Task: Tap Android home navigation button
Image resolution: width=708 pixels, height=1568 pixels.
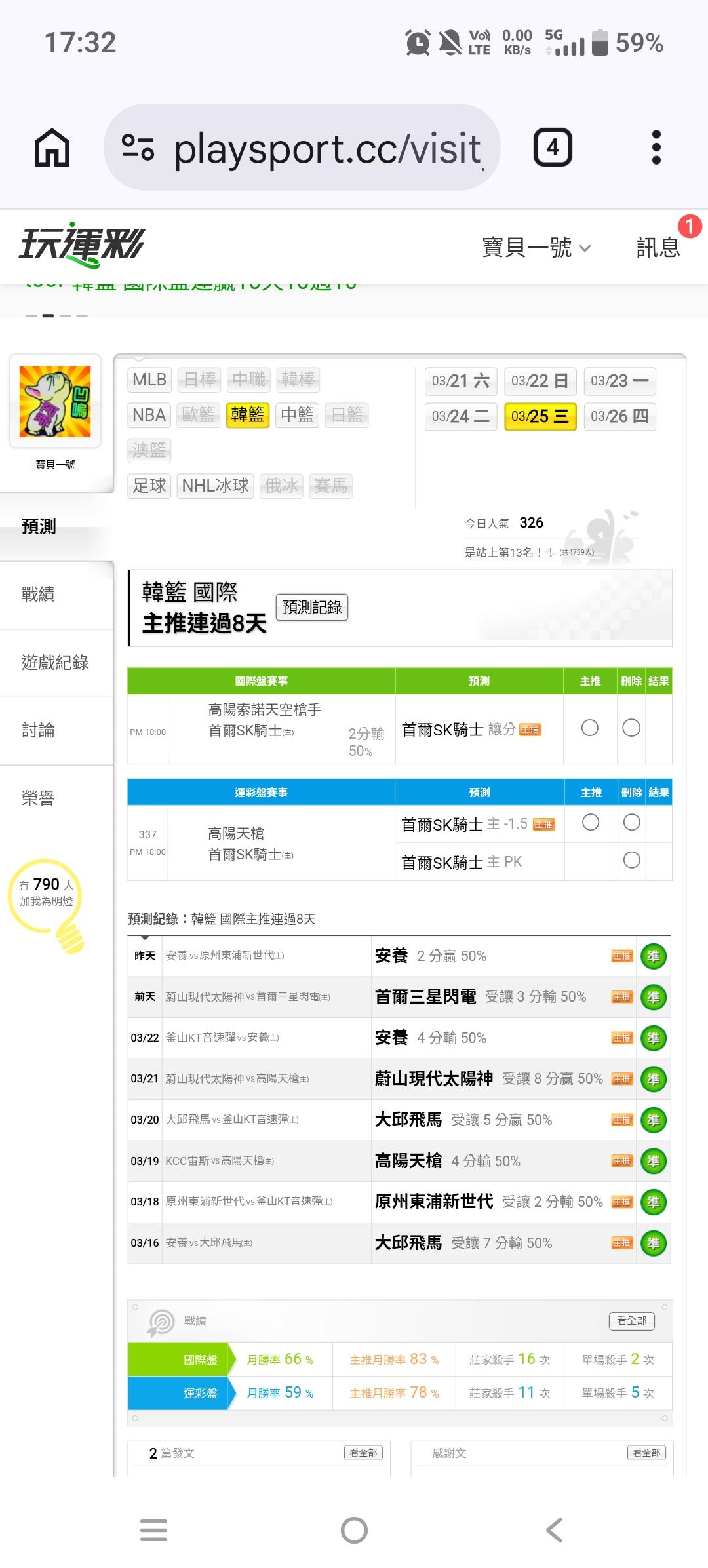Action: click(354, 1530)
